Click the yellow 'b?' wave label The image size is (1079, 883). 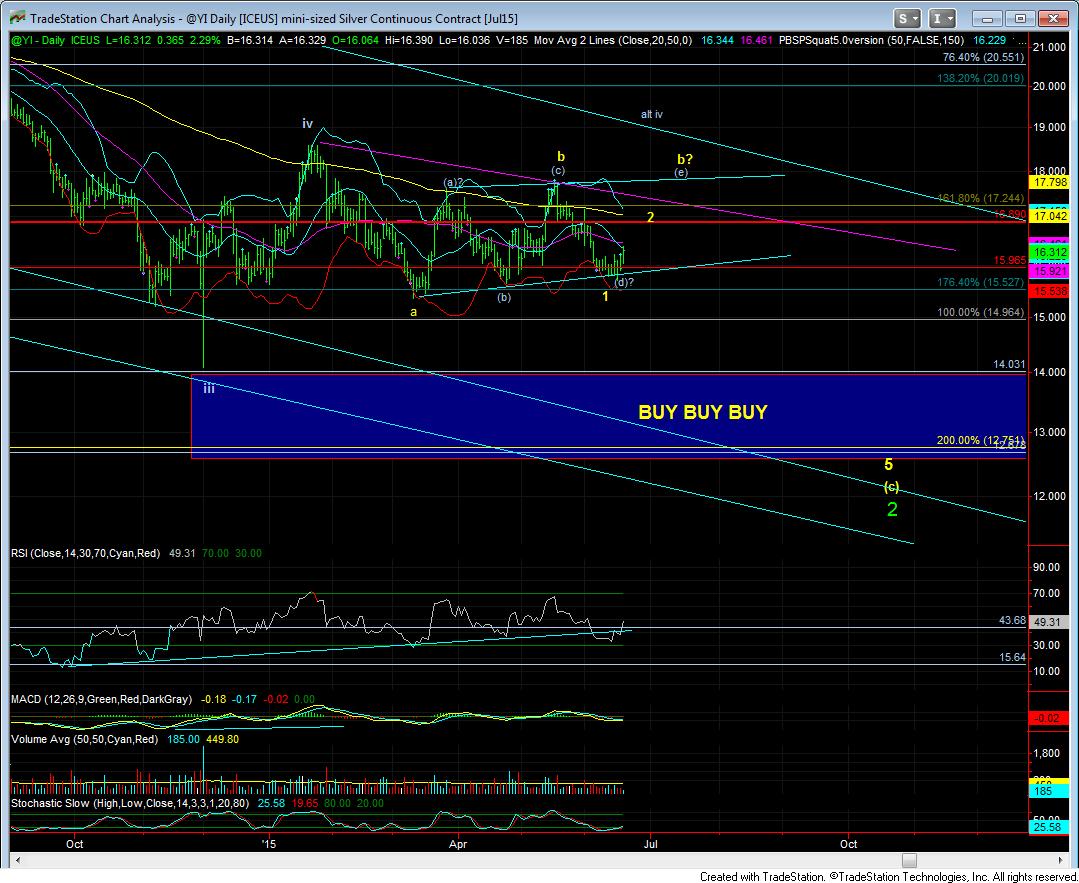[684, 158]
